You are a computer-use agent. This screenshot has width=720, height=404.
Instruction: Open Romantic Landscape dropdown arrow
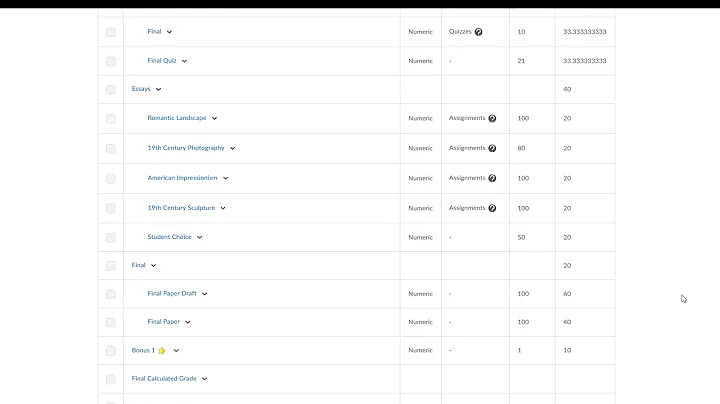pos(214,118)
